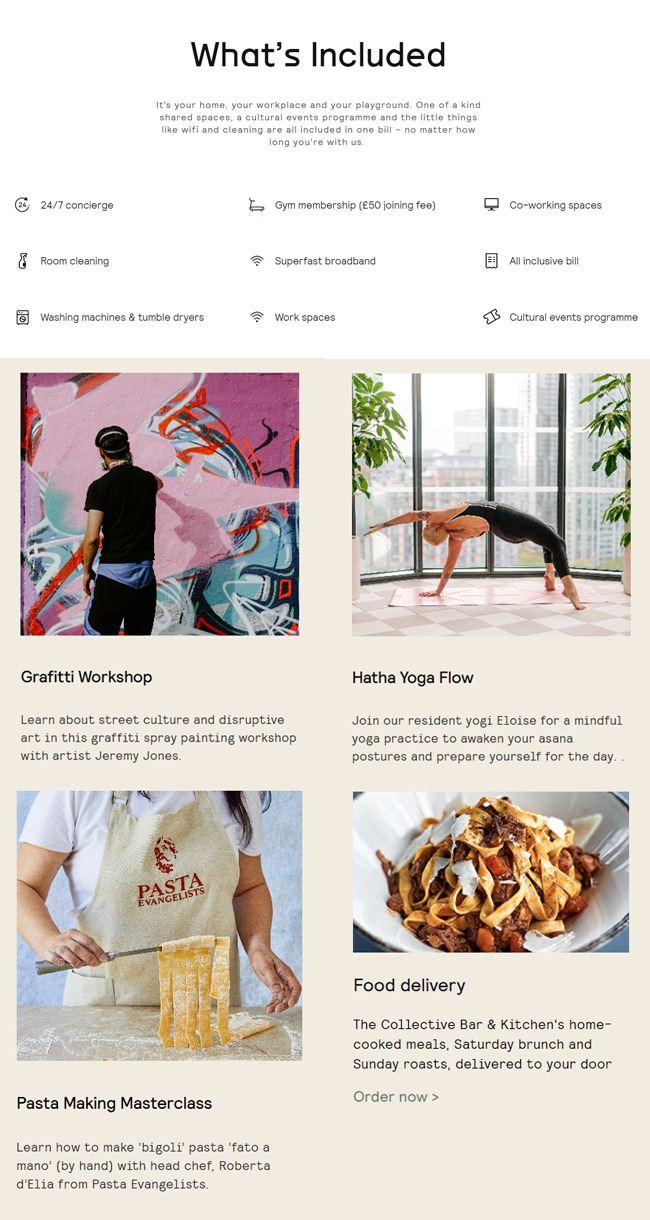This screenshot has height=1220, width=650.
Task: Click the washing machine icon
Action: click(x=22, y=317)
